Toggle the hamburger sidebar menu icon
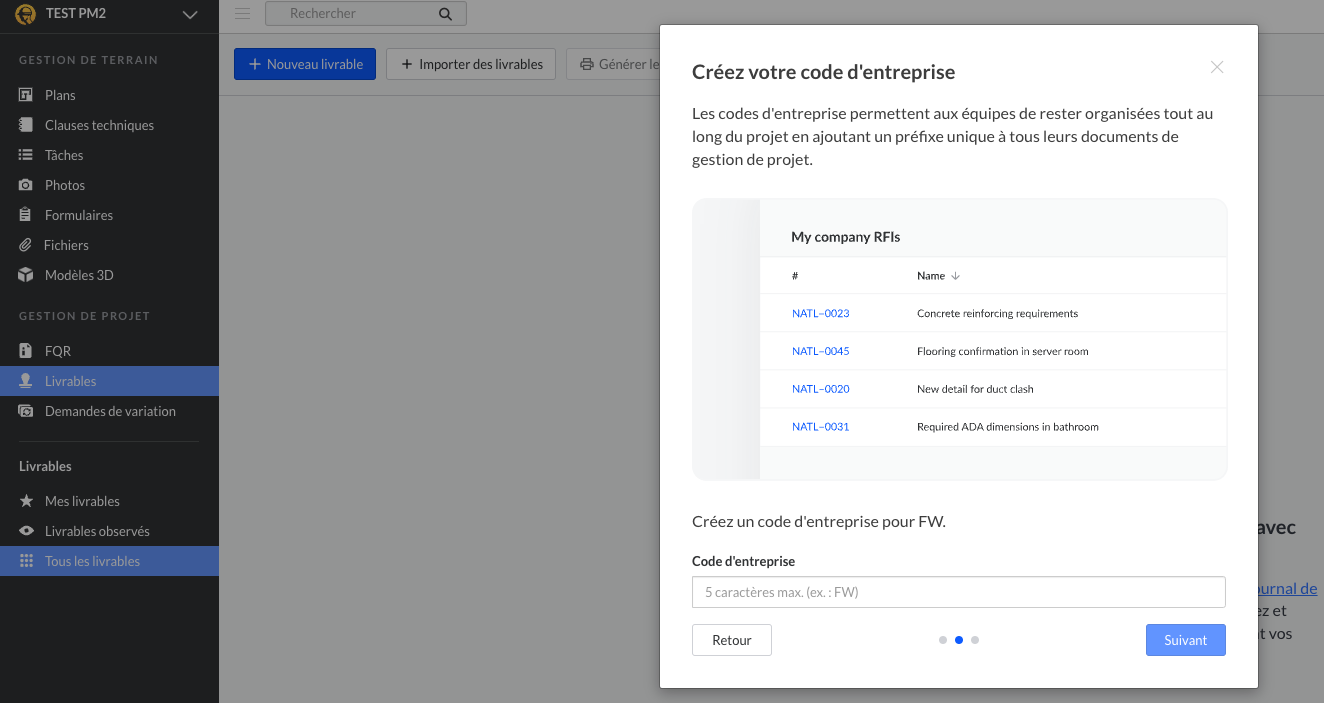The height and width of the screenshot is (703, 1324). [242, 14]
